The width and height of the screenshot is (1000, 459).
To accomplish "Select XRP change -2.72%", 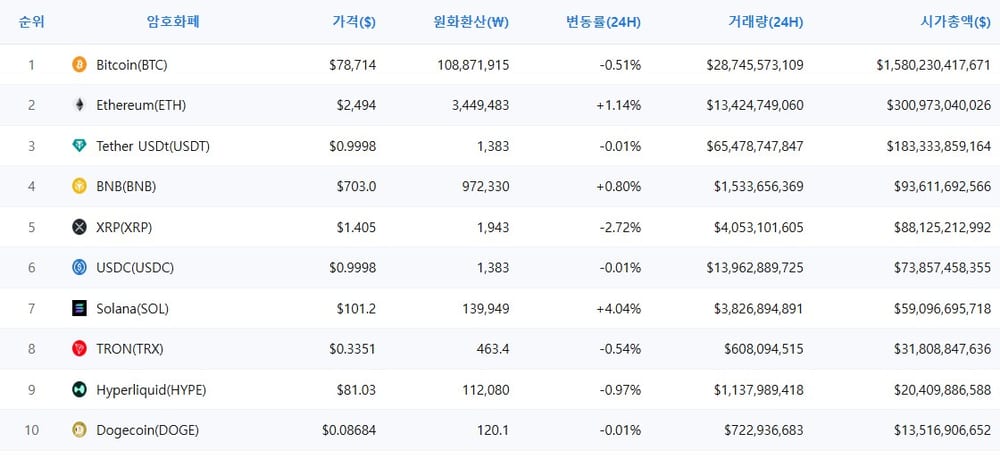I will [620, 228].
